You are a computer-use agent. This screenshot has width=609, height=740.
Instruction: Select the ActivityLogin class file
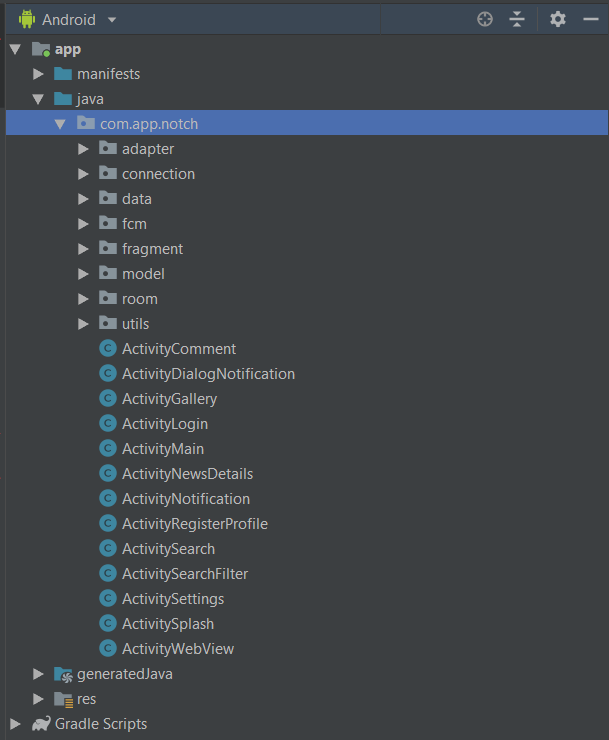pyautogui.click(x=164, y=424)
